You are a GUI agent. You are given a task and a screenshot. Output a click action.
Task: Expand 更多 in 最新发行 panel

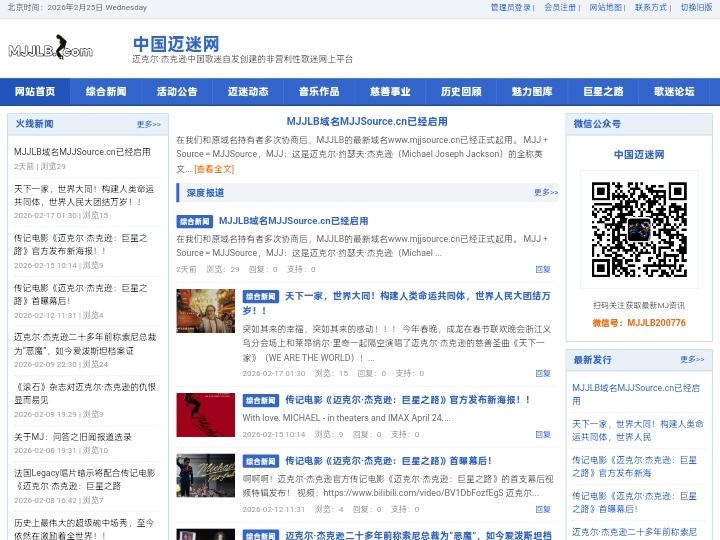[x=692, y=359]
